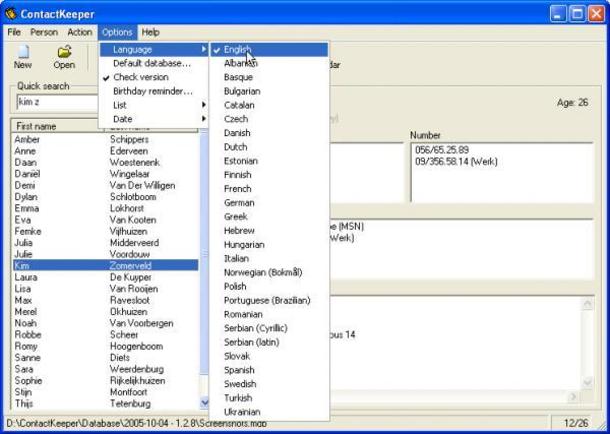Select contact Noah Van Voorbergen

click(x=106, y=323)
